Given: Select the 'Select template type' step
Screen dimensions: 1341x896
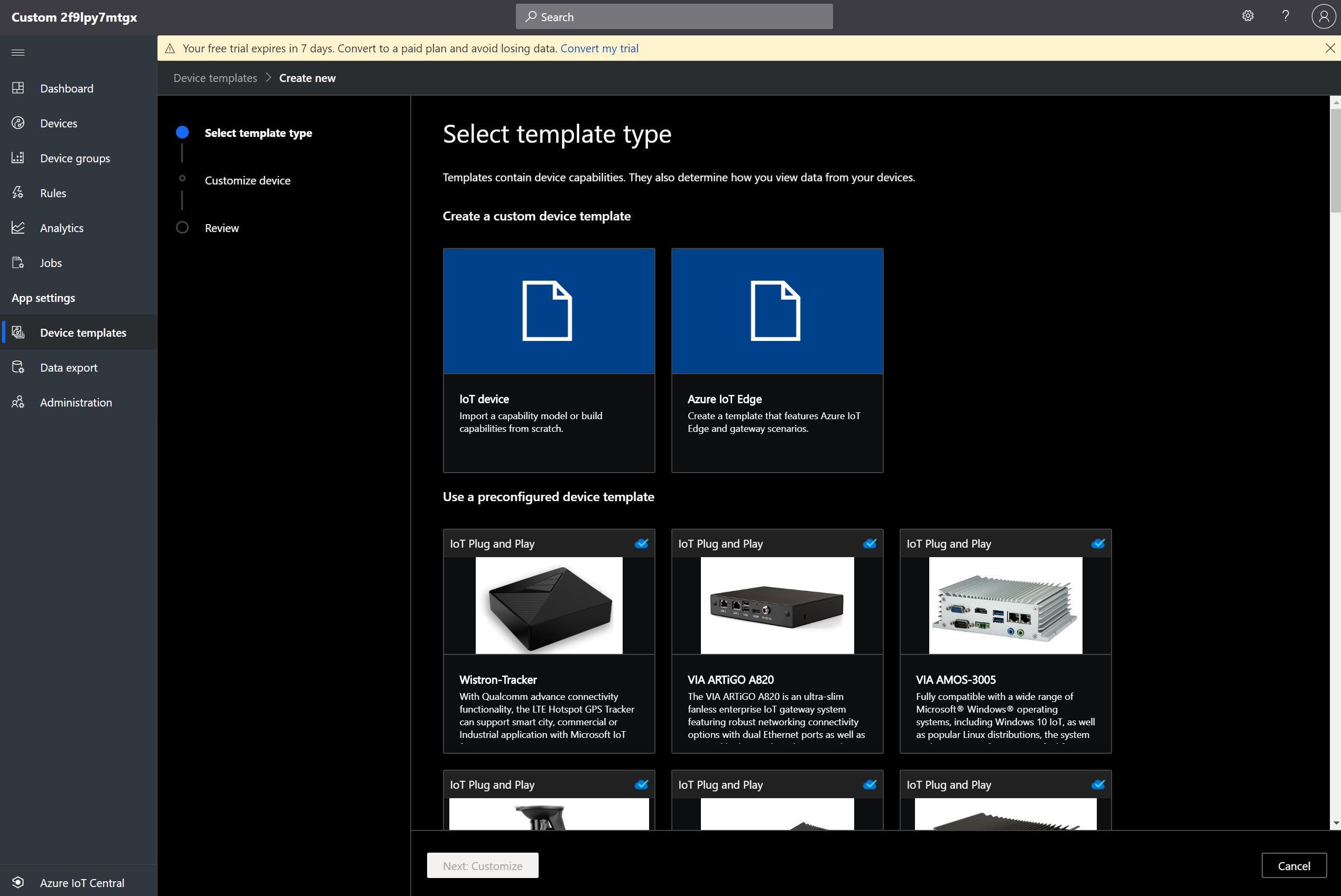Looking at the screenshot, I should [258, 133].
